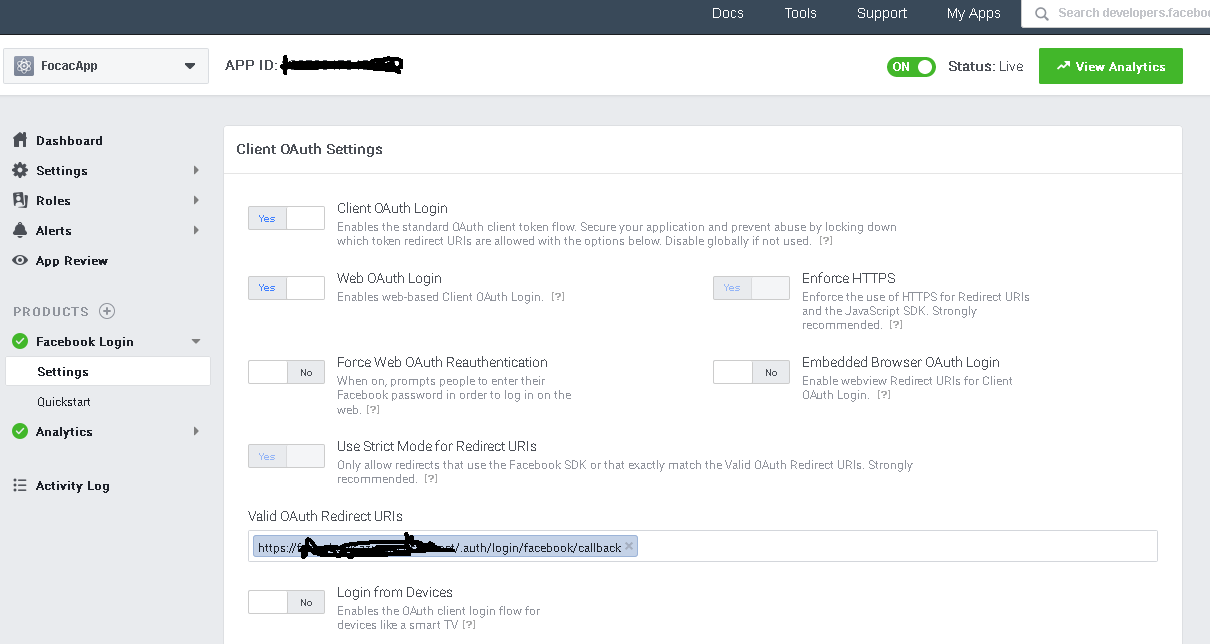Image resolution: width=1210 pixels, height=644 pixels.
Task: Open help for Enforce HTTPS [?]
Action: point(896,325)
